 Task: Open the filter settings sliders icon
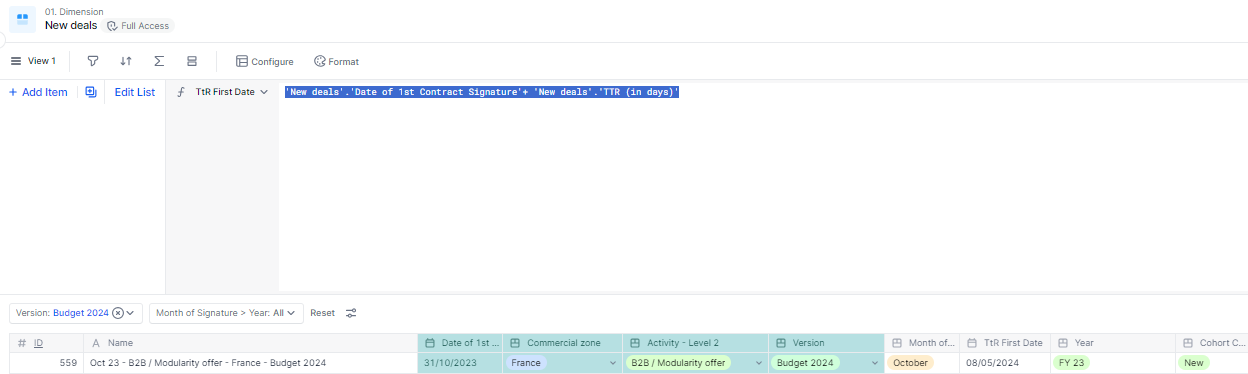(351, 313)
